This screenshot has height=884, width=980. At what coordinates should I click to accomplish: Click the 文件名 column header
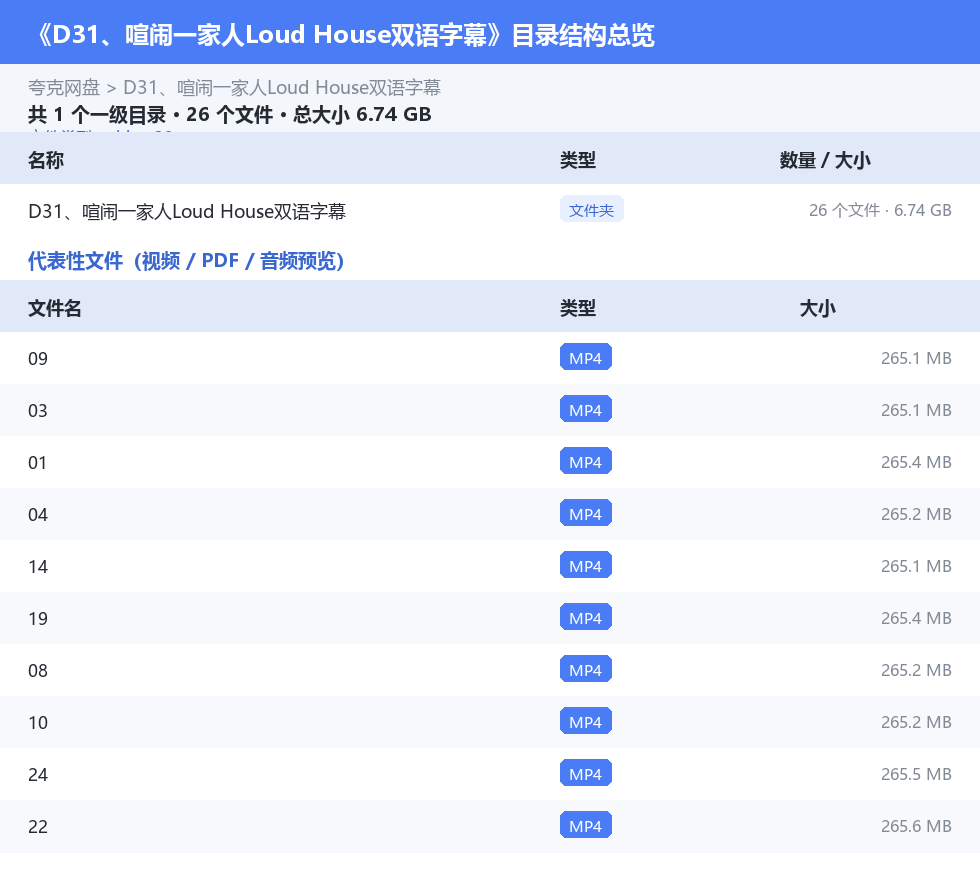[x=54, y=308]
